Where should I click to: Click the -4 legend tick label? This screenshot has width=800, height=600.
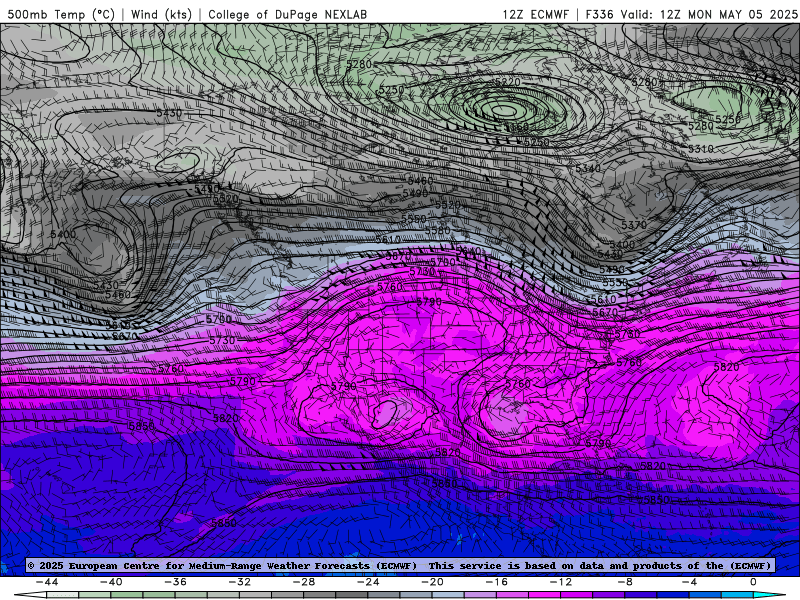pyautogui.click(x=690, y=582)
